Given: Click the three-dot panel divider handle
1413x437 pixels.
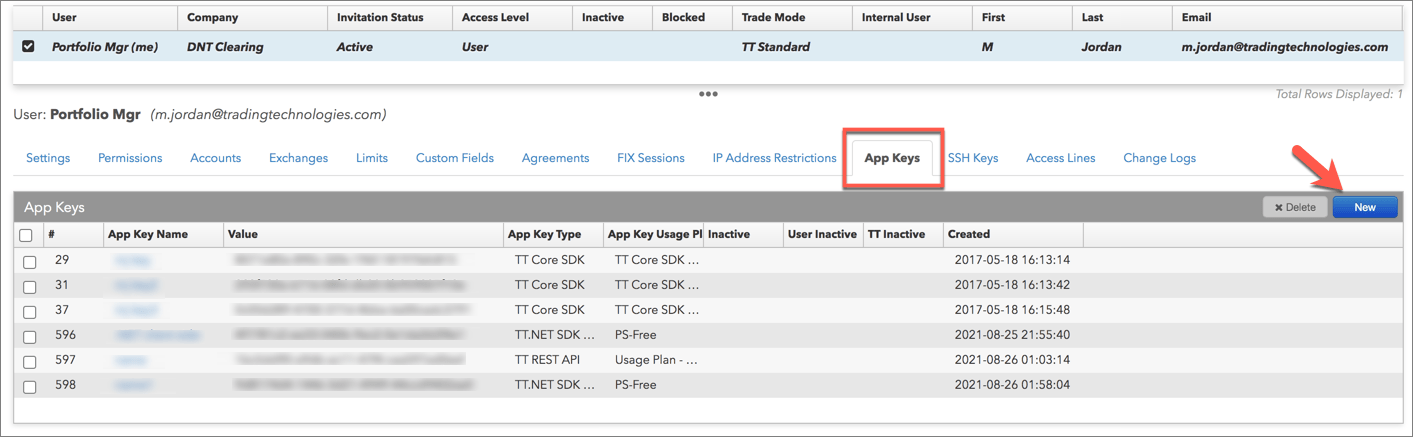Looking at the screenshot, I should click(x=708, y=94).
